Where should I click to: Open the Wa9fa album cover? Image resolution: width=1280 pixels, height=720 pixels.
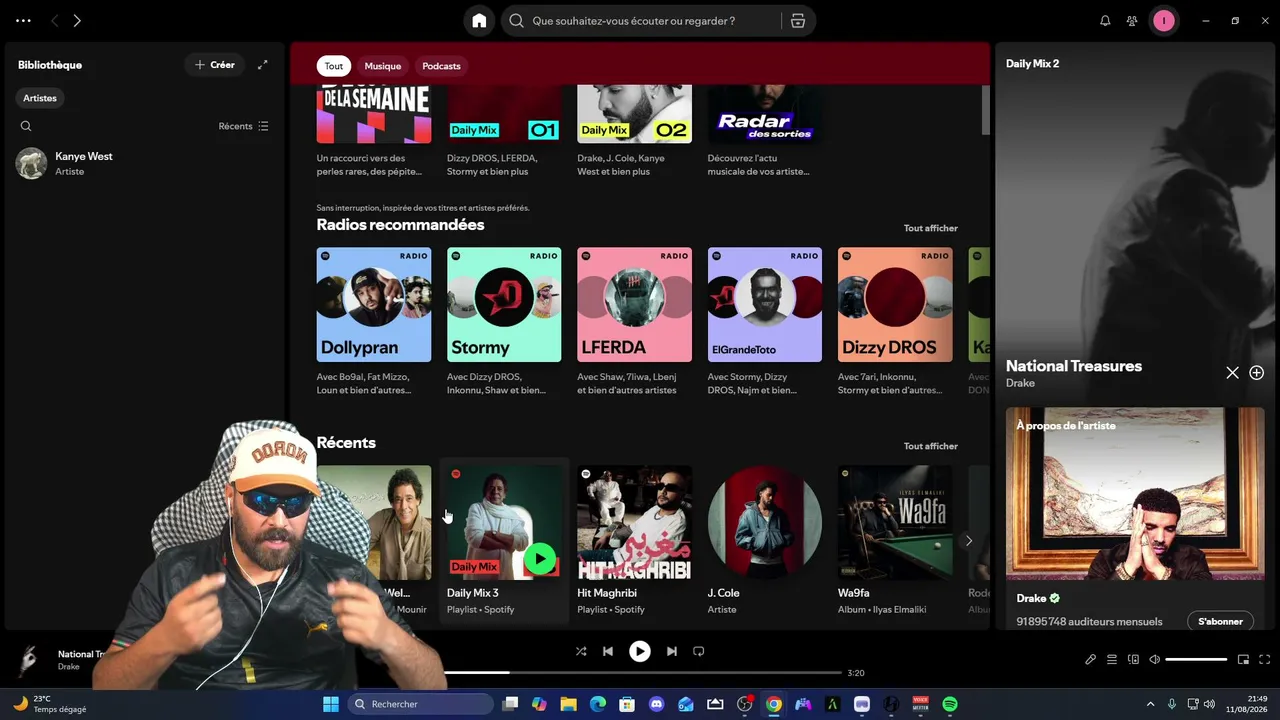point(895,522)
